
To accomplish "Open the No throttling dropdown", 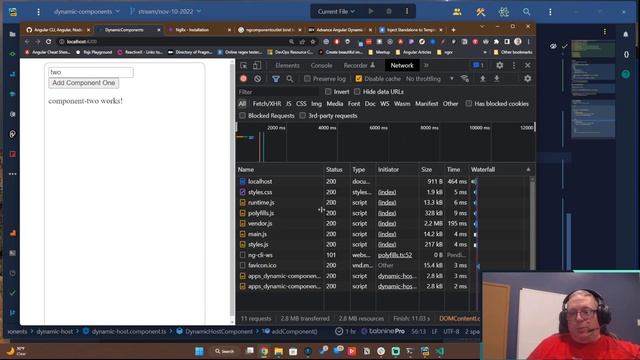I will pyautogui.click(x=430, y=78).
